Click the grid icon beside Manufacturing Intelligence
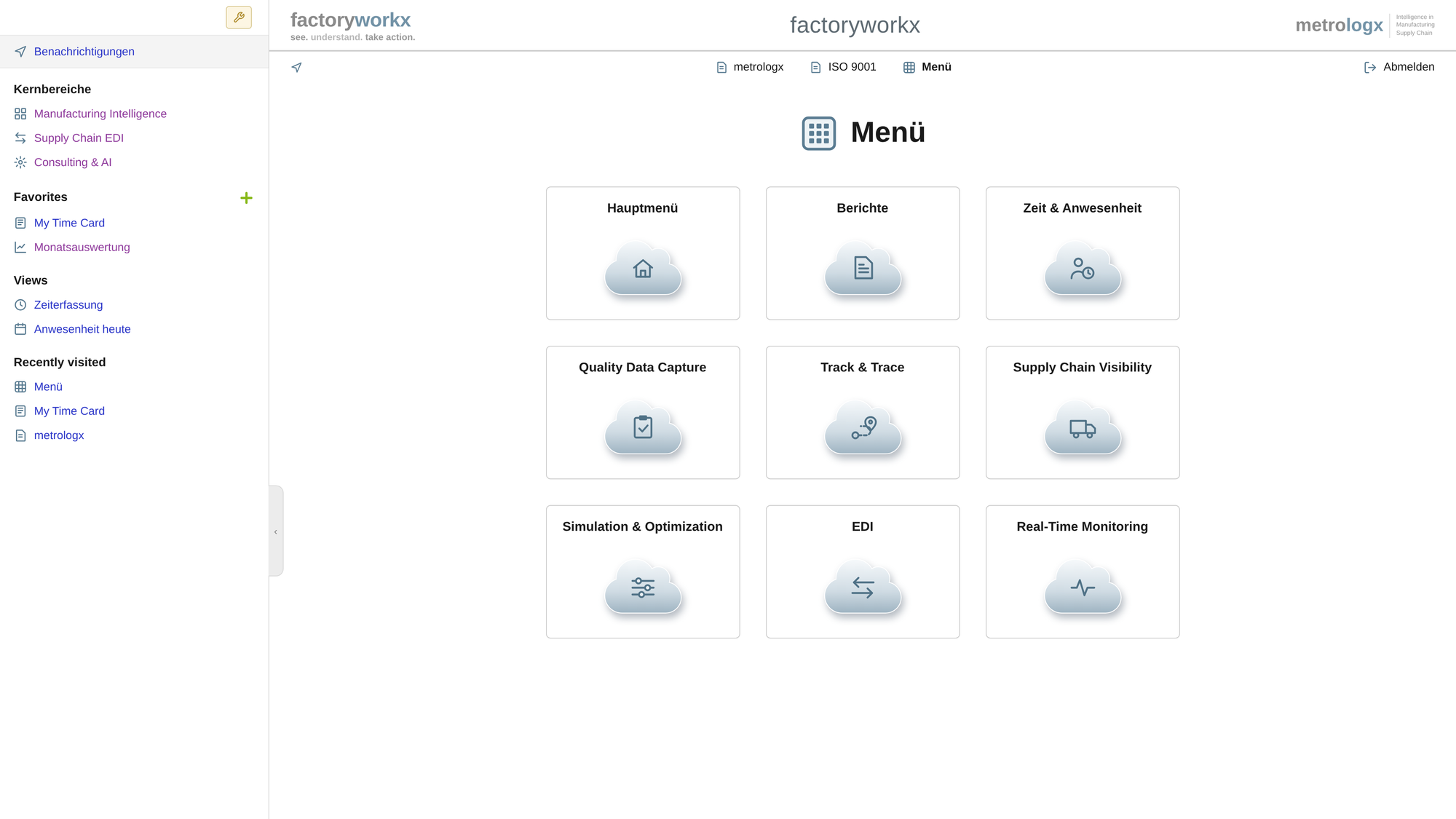The width and height of the screenshot is (1456, 819). click(20, 114)
